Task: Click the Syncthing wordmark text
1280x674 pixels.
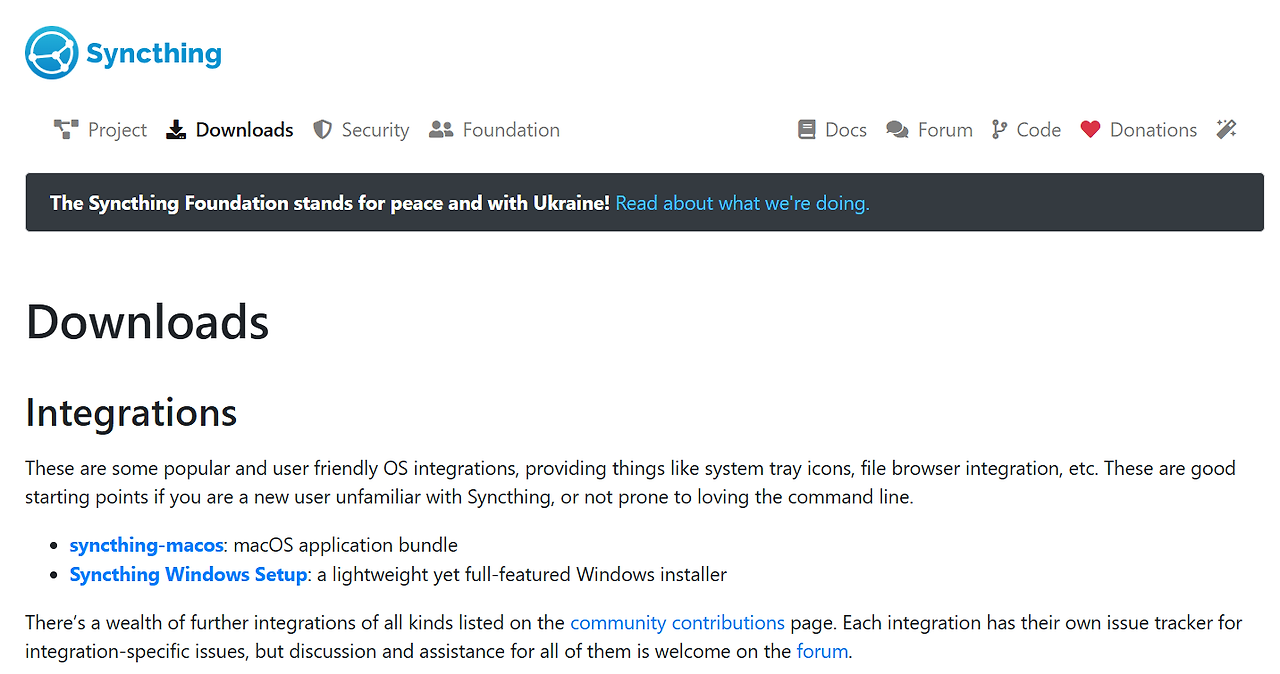Action: point(154,53)
